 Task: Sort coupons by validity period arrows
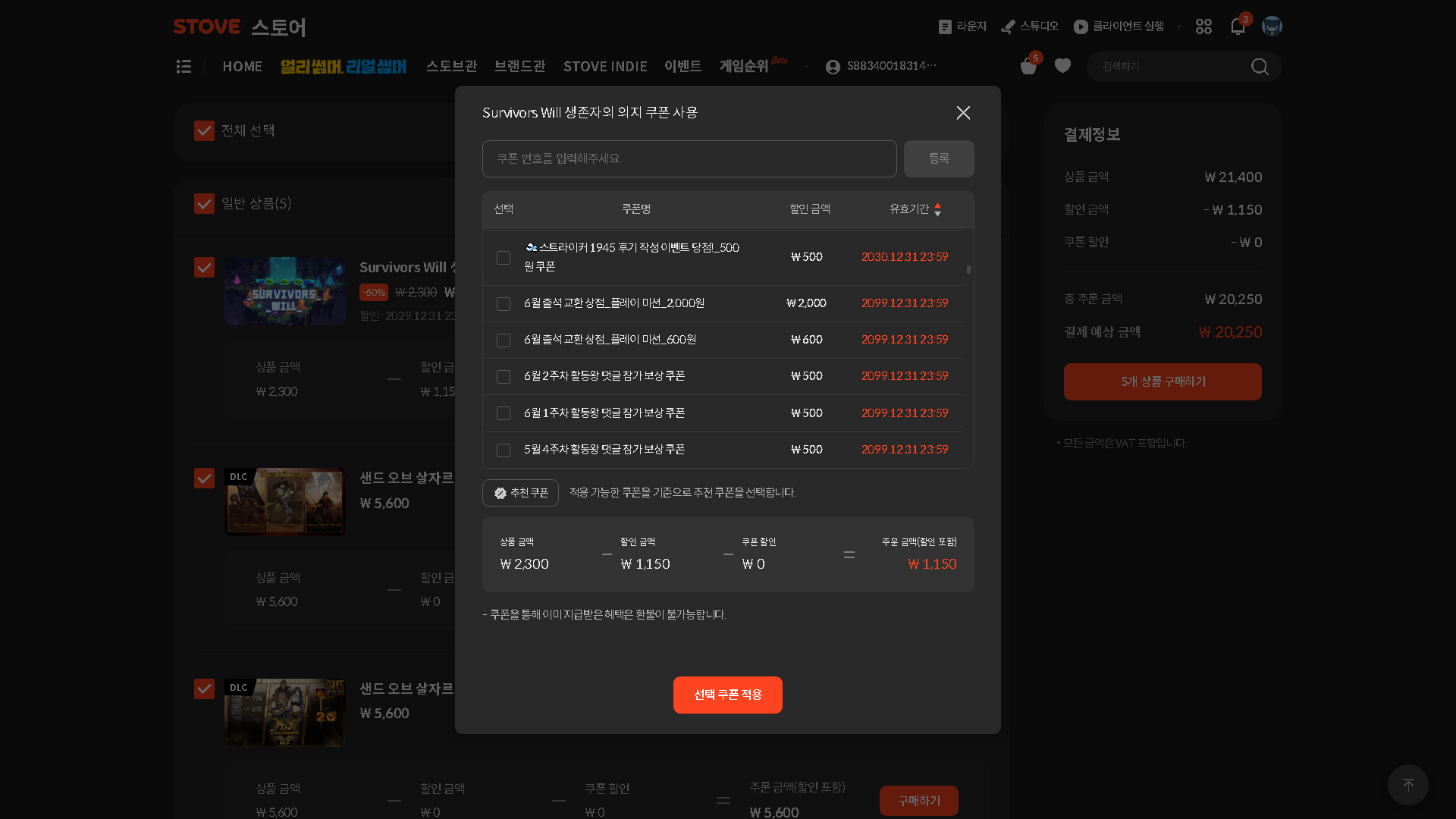click(938, 209)
